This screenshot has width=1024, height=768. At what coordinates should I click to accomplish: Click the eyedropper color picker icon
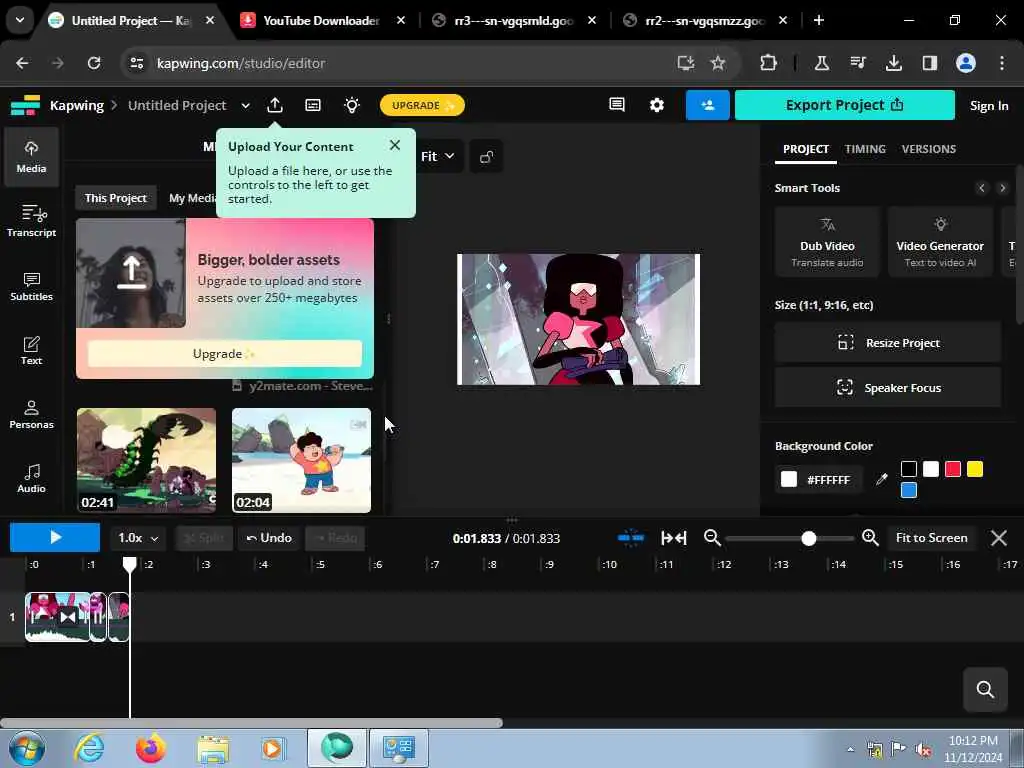pos(882,479)
